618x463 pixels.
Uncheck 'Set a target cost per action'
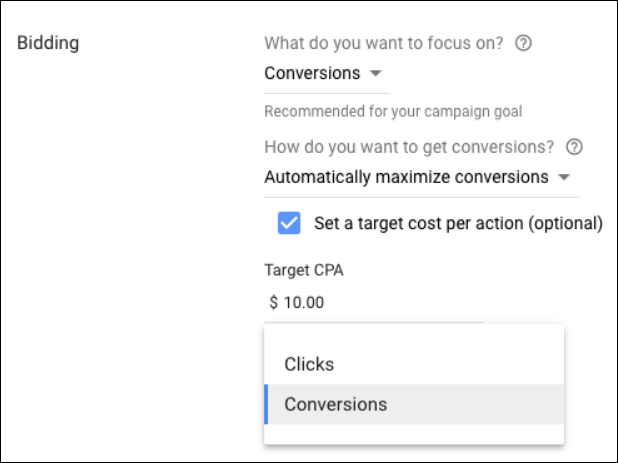pyautogui.click(x=289, y=223)
